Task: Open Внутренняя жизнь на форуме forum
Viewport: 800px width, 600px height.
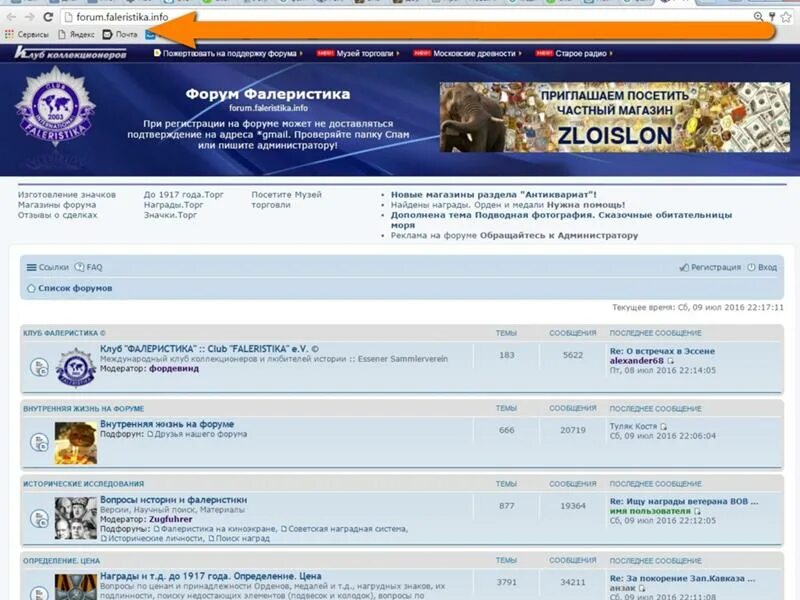Action: click(x=167, y=424)
